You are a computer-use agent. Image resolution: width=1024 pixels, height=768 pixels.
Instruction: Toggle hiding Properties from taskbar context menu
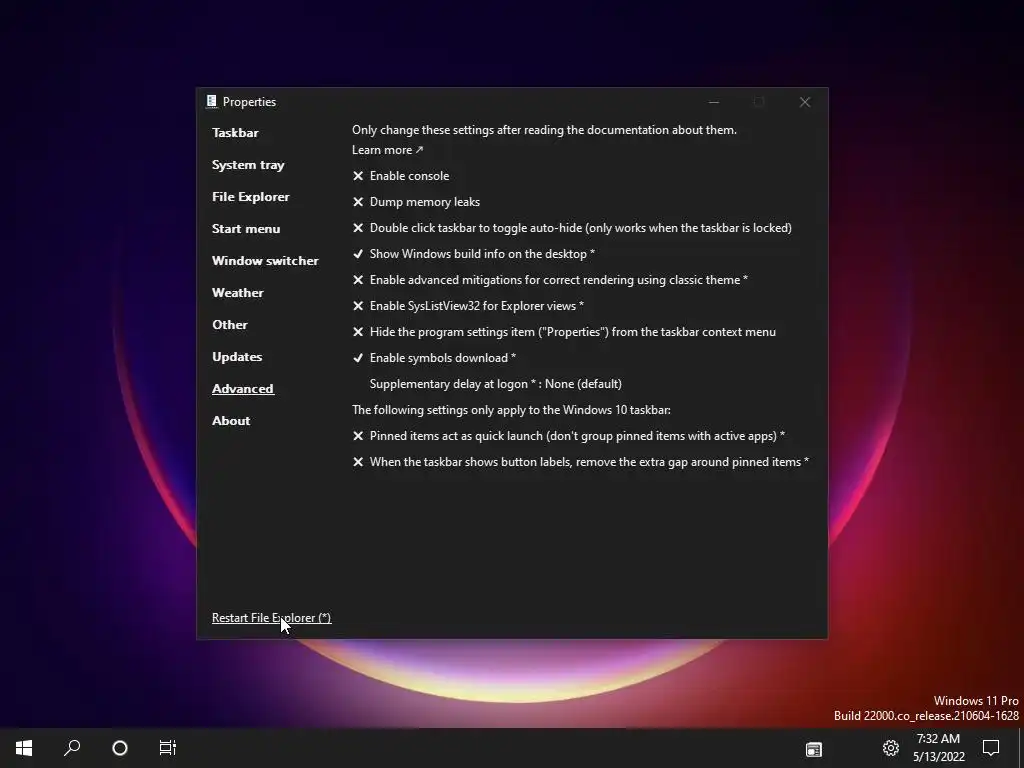click(564, 332)
